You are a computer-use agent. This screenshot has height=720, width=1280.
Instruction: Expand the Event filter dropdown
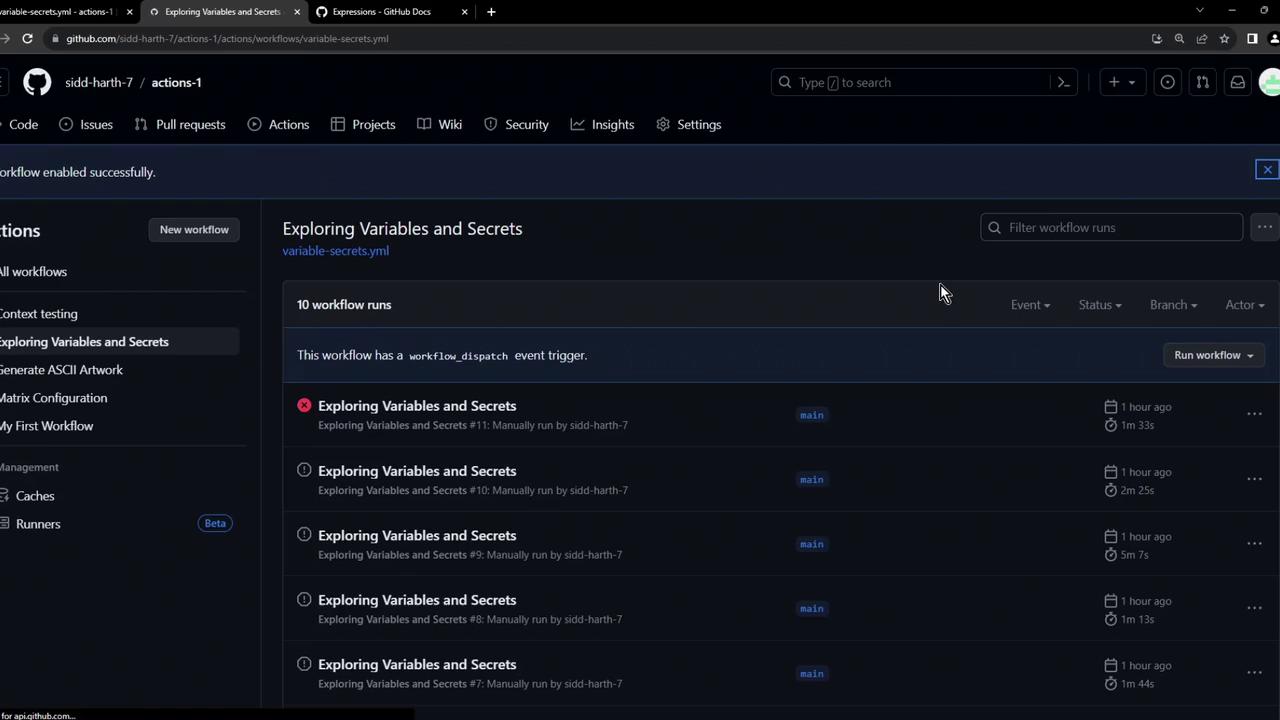tap(1030, 305)
